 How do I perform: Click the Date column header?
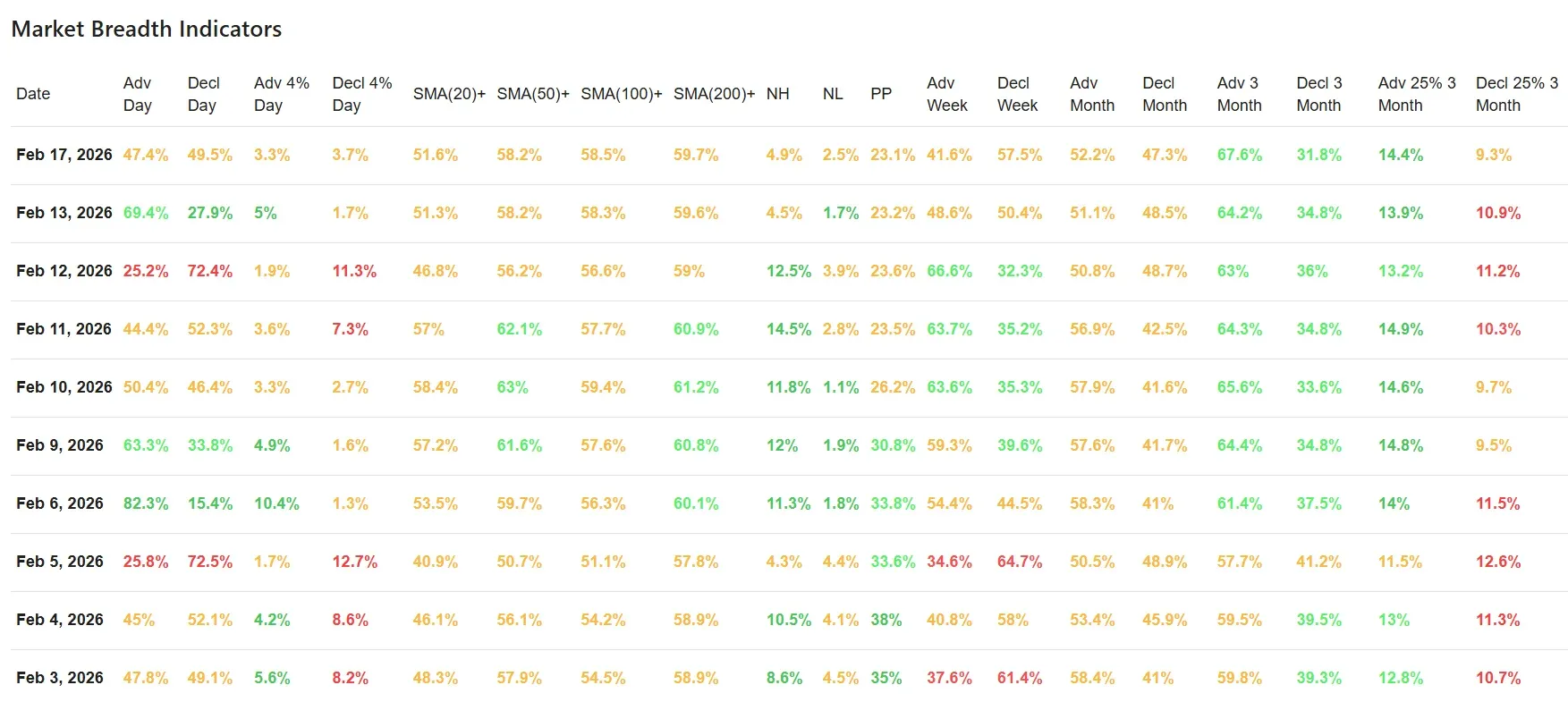(33, 94)
